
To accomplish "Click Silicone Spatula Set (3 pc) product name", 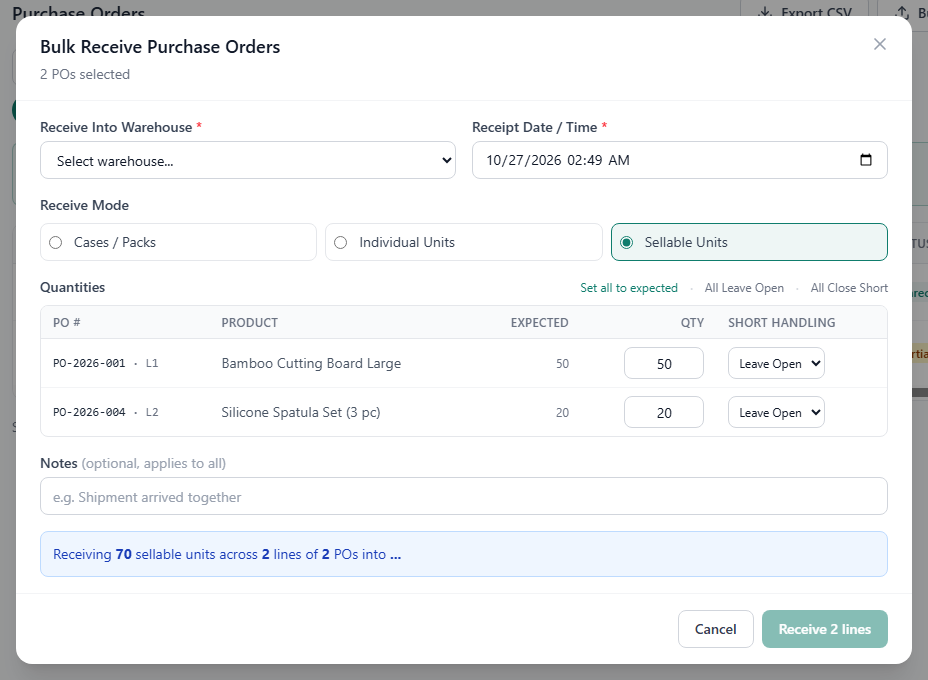I will pos(301,412).
